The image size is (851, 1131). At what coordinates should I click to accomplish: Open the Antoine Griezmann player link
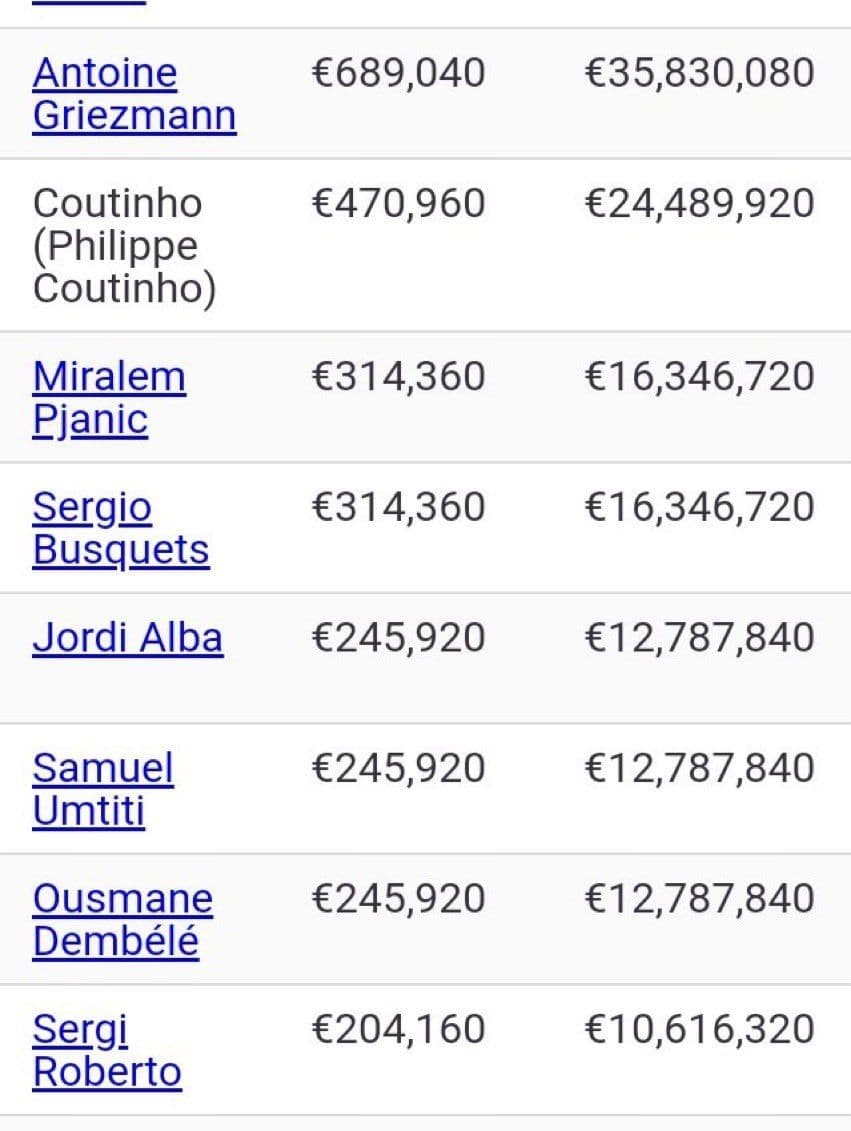133,94
